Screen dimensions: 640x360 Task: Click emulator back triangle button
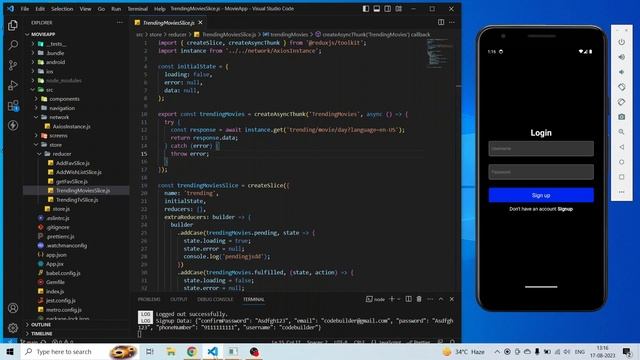click(621, 147)
